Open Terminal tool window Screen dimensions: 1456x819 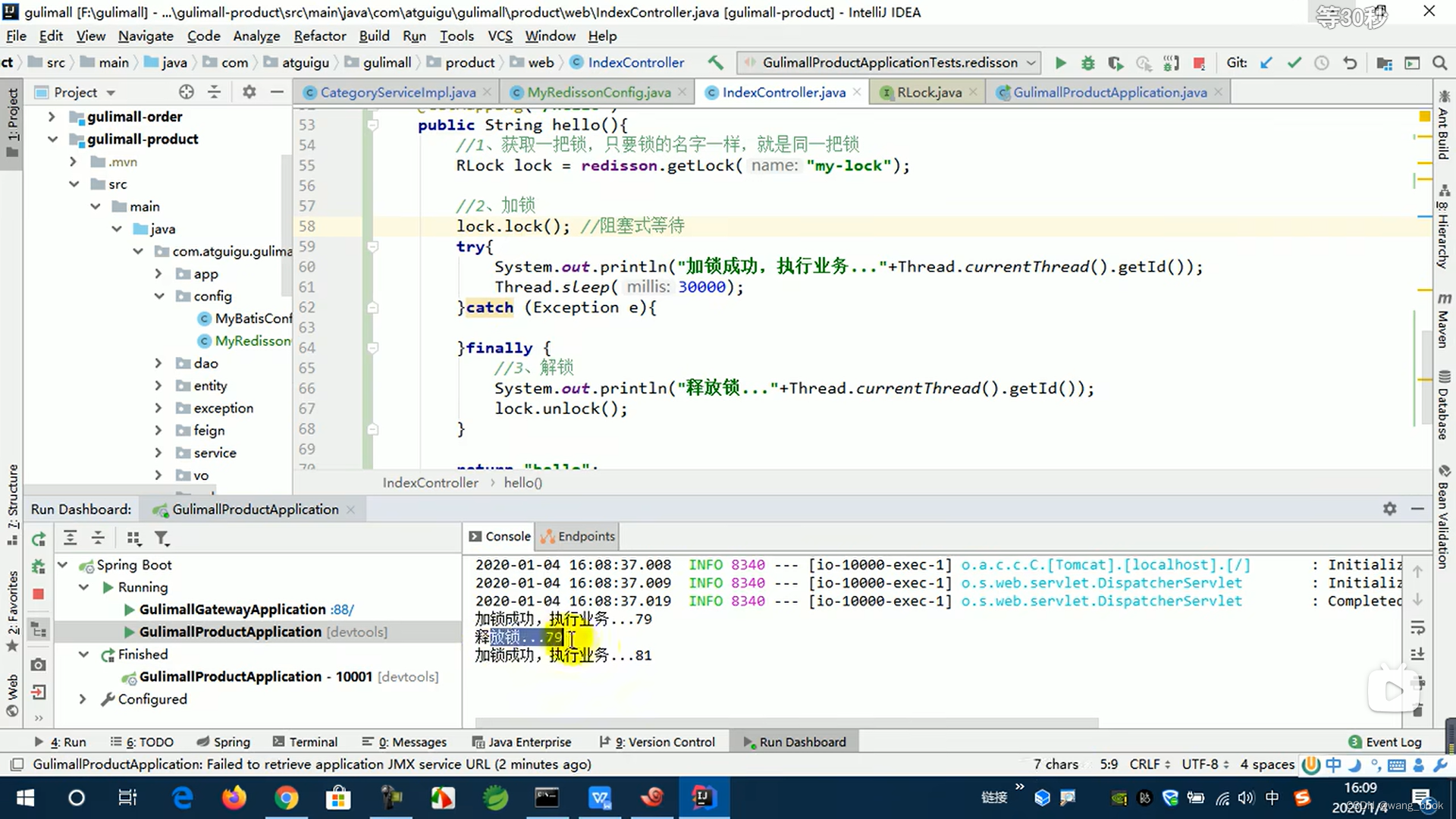pyautogui.click(x=305, y=742)
